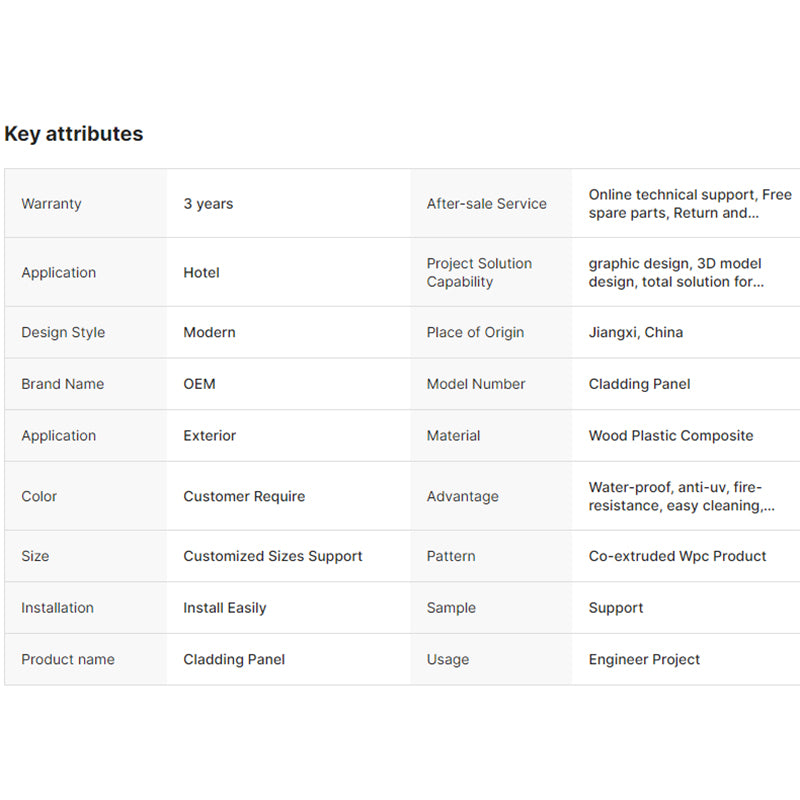Expand the truncated Water-proof advantage text
The height and width of the screenshot is (800, 800).
(x=681, y=497)
